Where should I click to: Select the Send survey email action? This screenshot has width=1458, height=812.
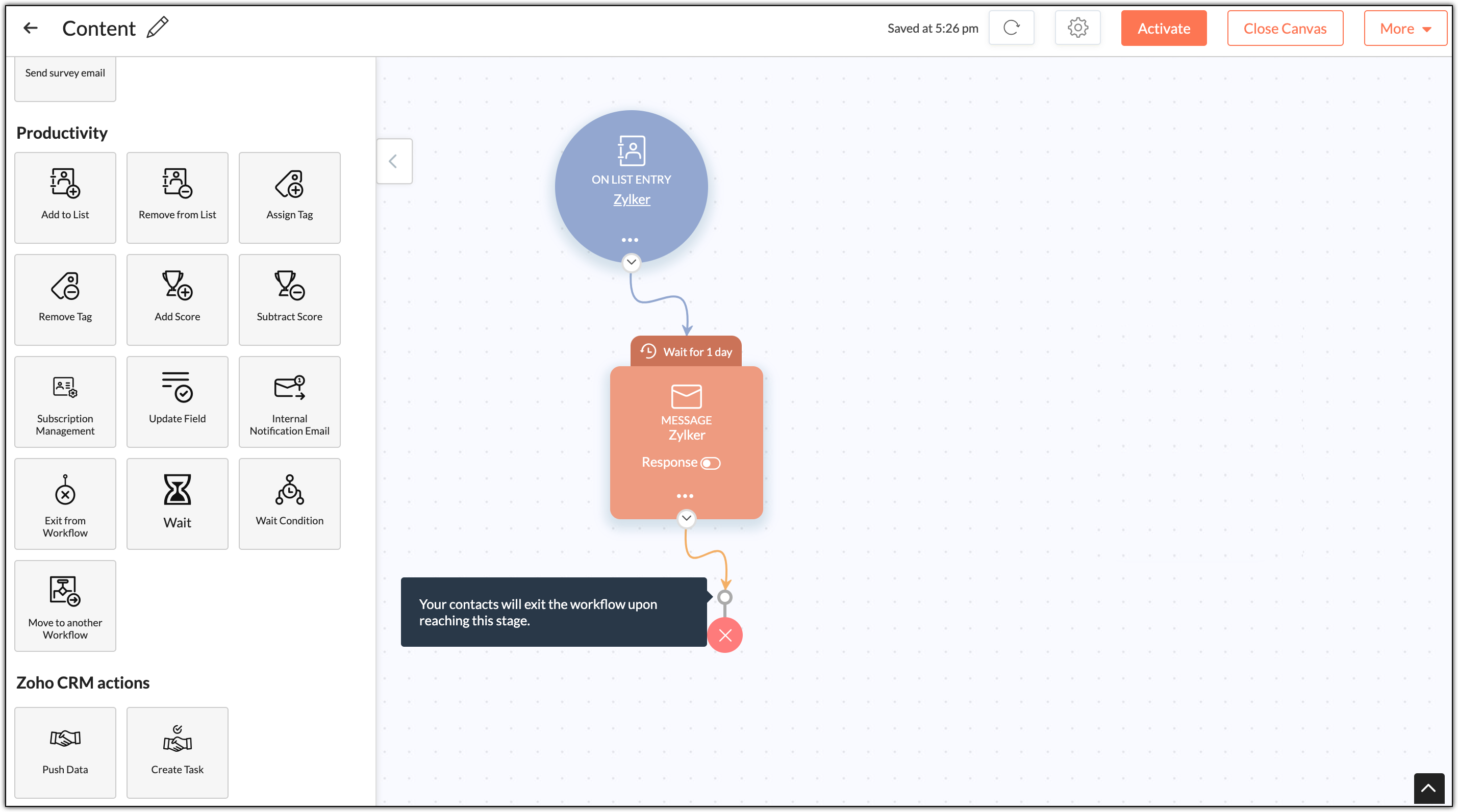tap(65, 79)
